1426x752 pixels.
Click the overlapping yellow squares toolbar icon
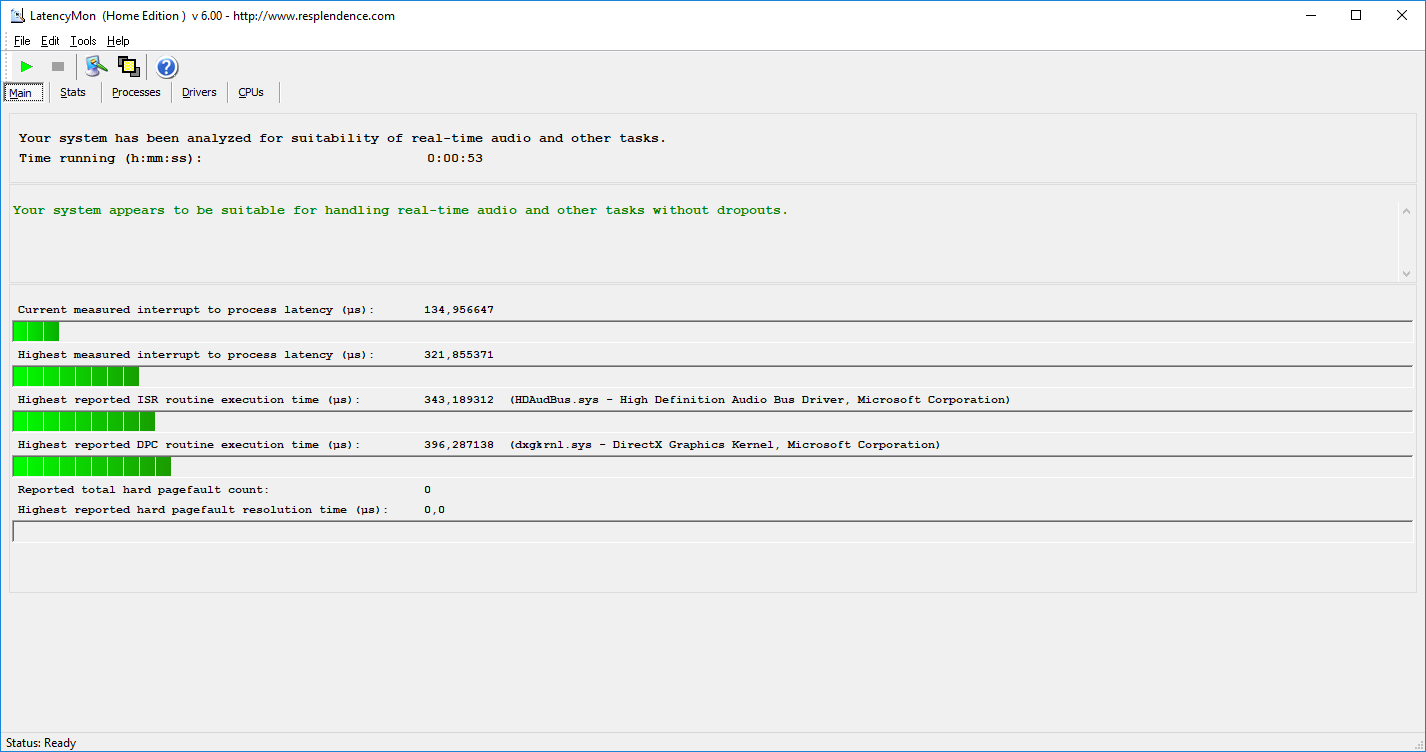(128, 67)
